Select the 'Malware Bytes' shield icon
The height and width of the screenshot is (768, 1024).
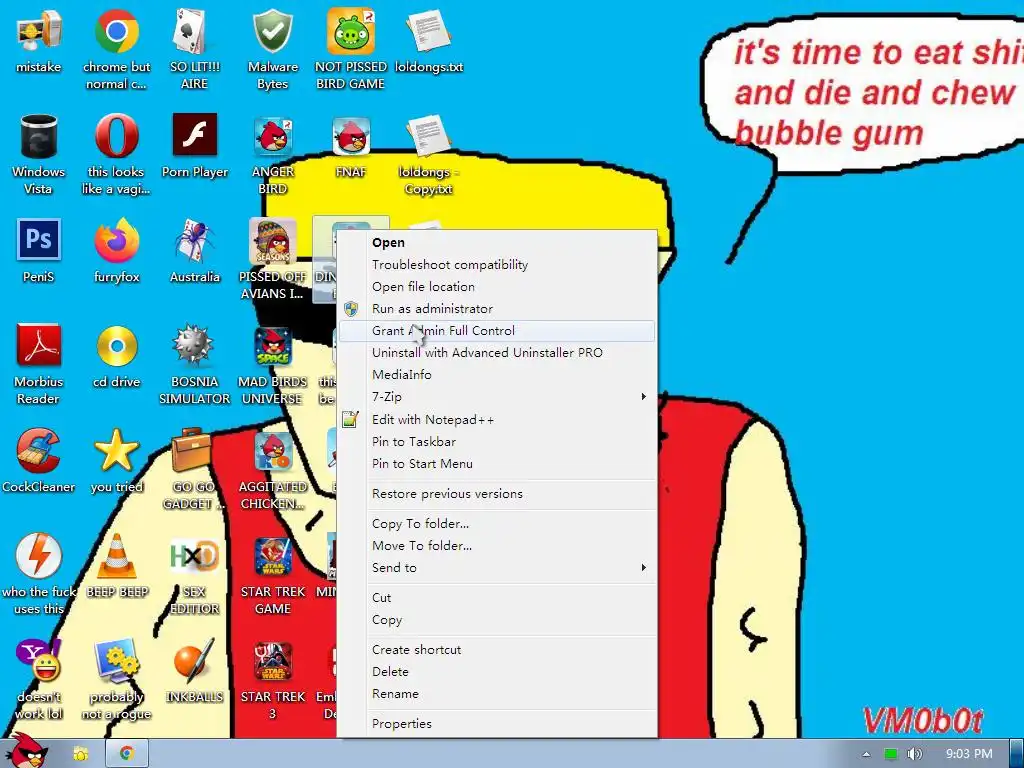coord(272,31)
